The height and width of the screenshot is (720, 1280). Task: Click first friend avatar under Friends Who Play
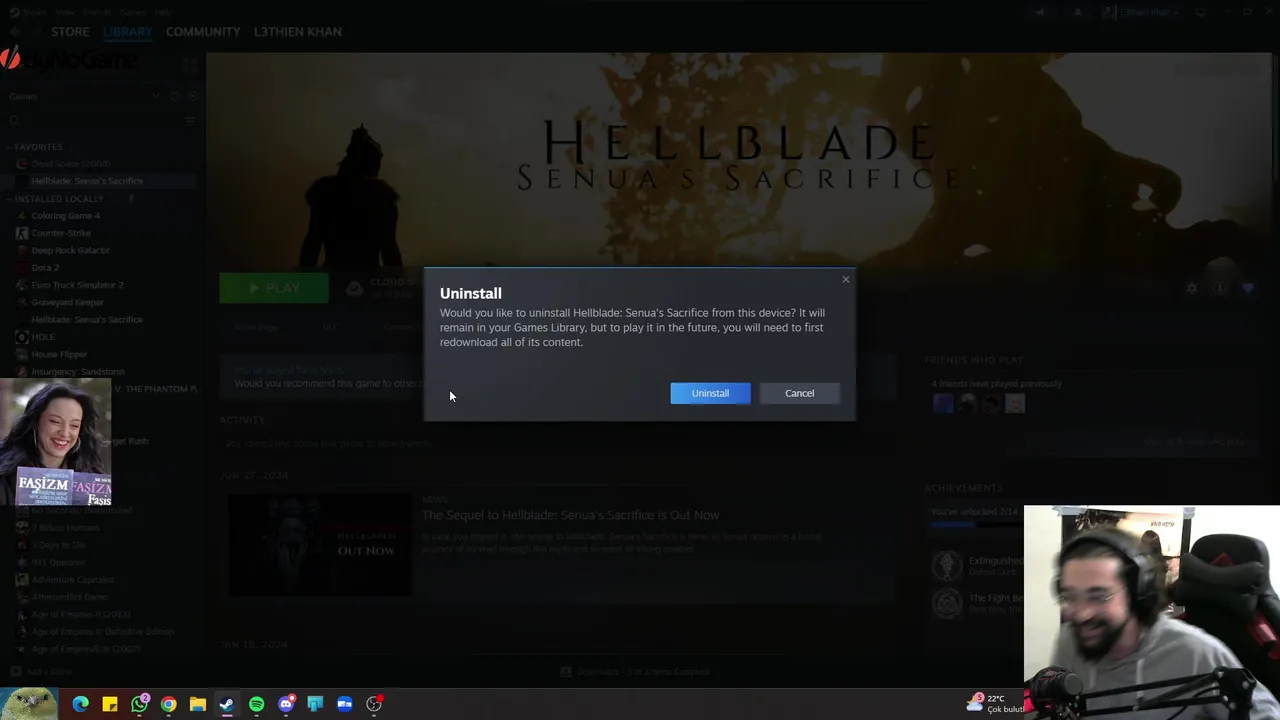(943, 404)
